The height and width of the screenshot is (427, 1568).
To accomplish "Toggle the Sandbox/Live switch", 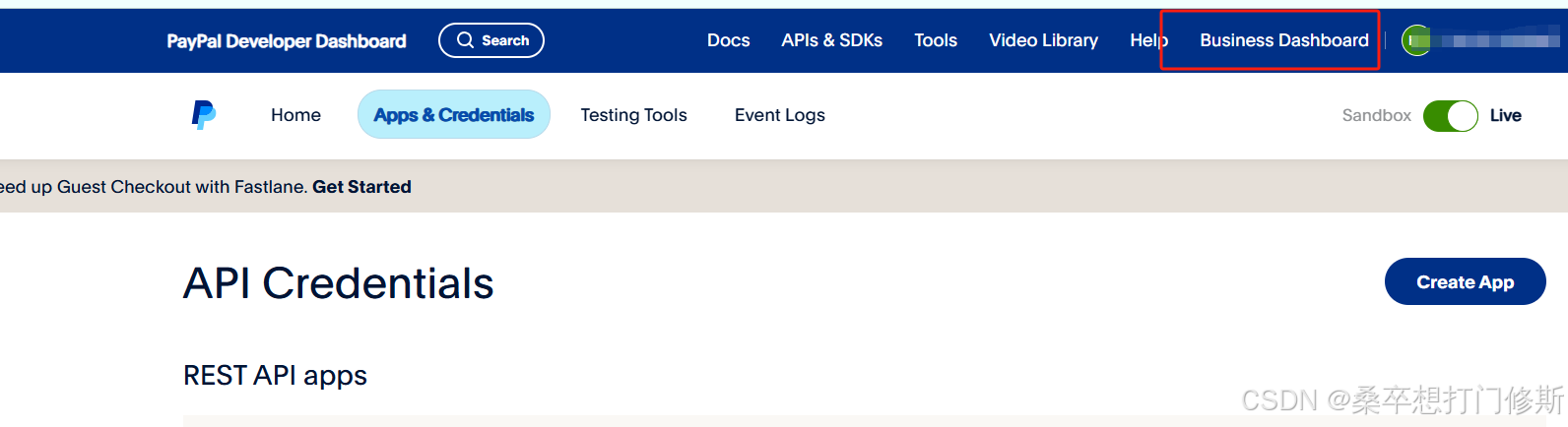I will (1450, 115).
